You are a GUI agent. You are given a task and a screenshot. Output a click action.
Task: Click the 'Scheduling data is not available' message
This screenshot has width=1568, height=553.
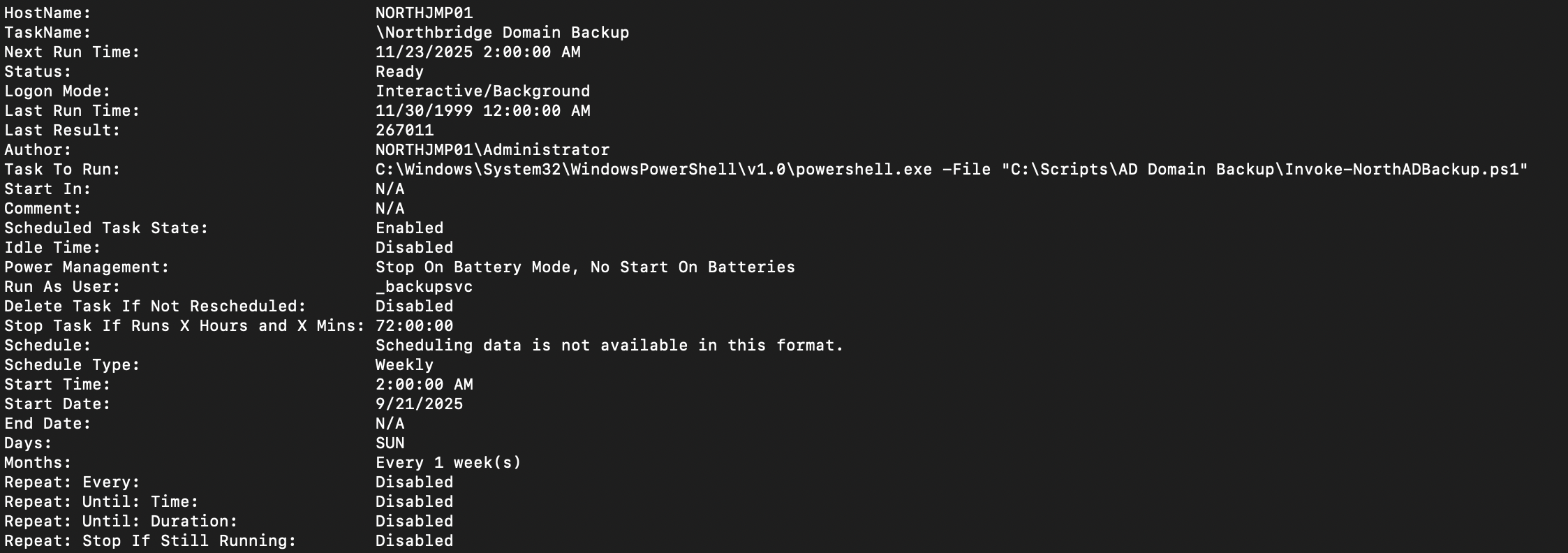[609, 346]
